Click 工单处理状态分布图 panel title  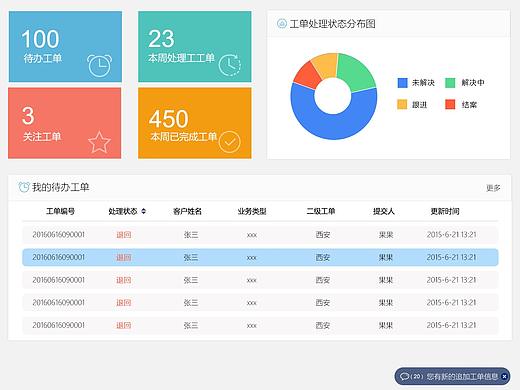333,24
